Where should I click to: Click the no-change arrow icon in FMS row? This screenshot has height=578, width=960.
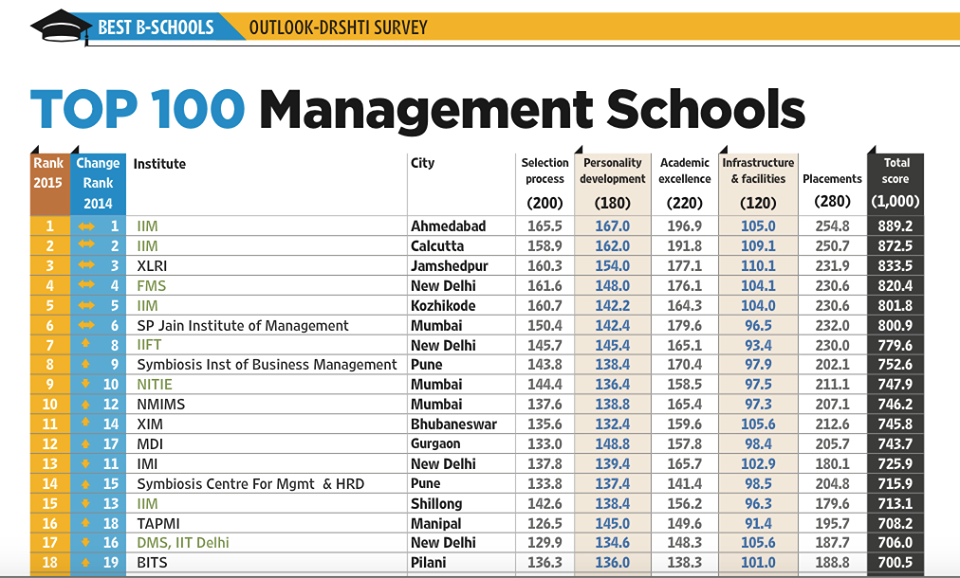[x=86, y=285]
